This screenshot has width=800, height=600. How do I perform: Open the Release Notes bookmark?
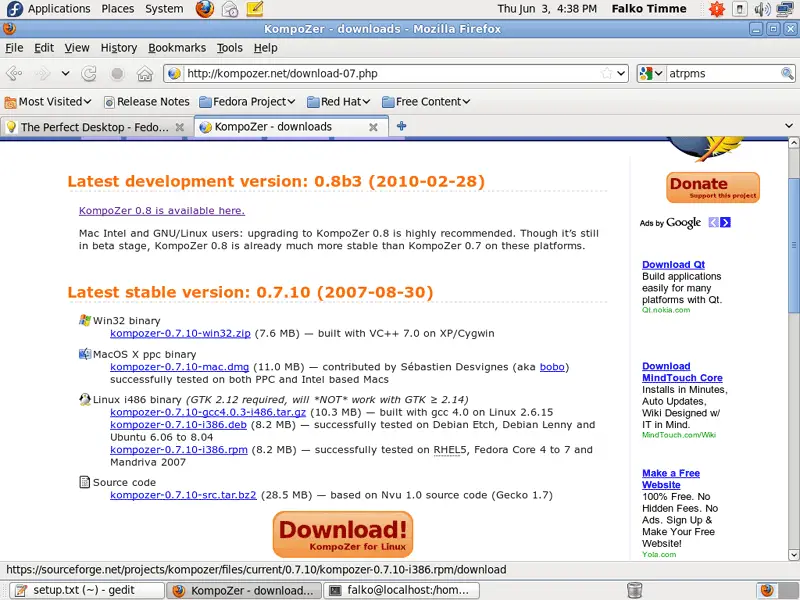point(147,102)
